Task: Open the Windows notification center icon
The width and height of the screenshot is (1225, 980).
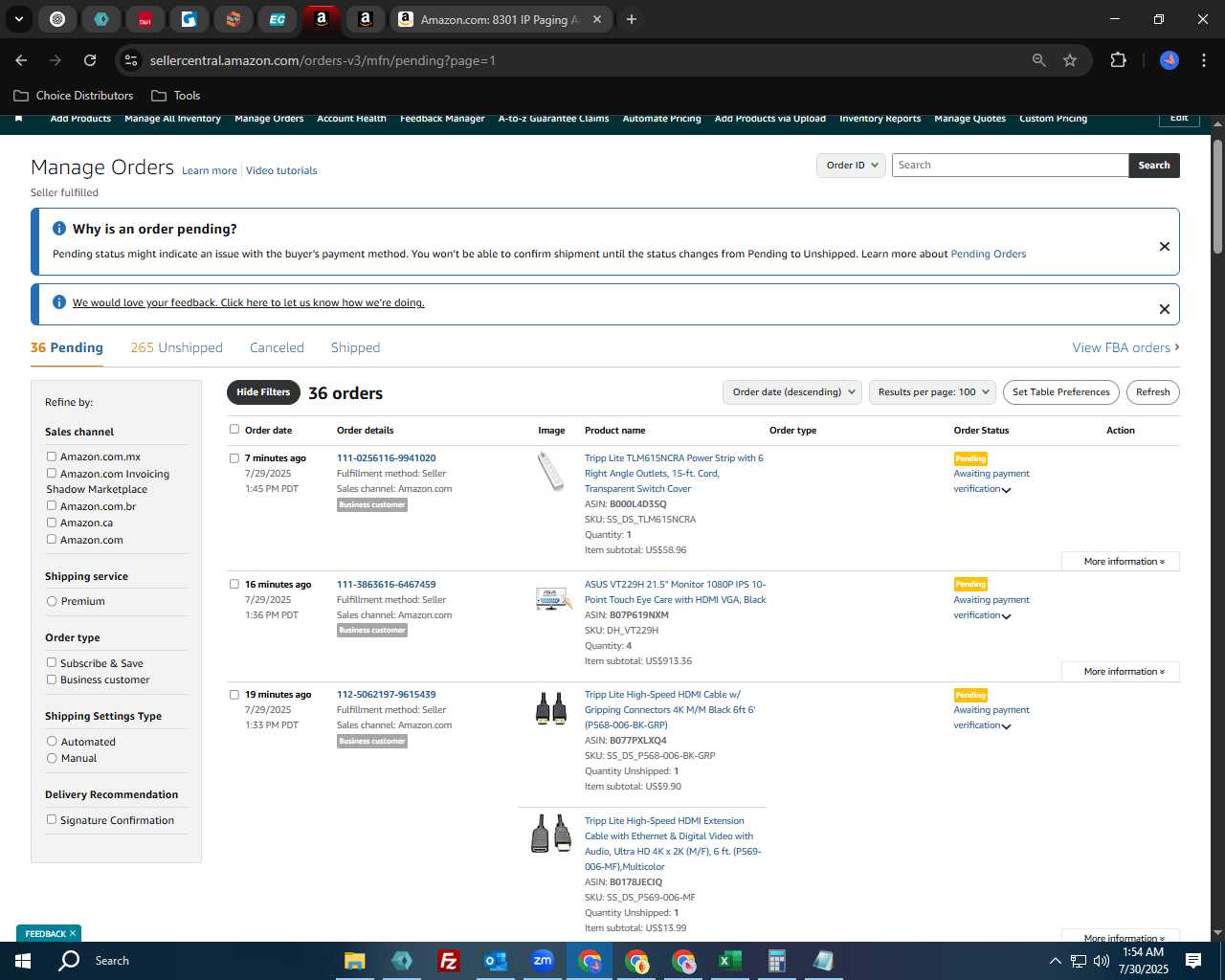Action: 1193,961
